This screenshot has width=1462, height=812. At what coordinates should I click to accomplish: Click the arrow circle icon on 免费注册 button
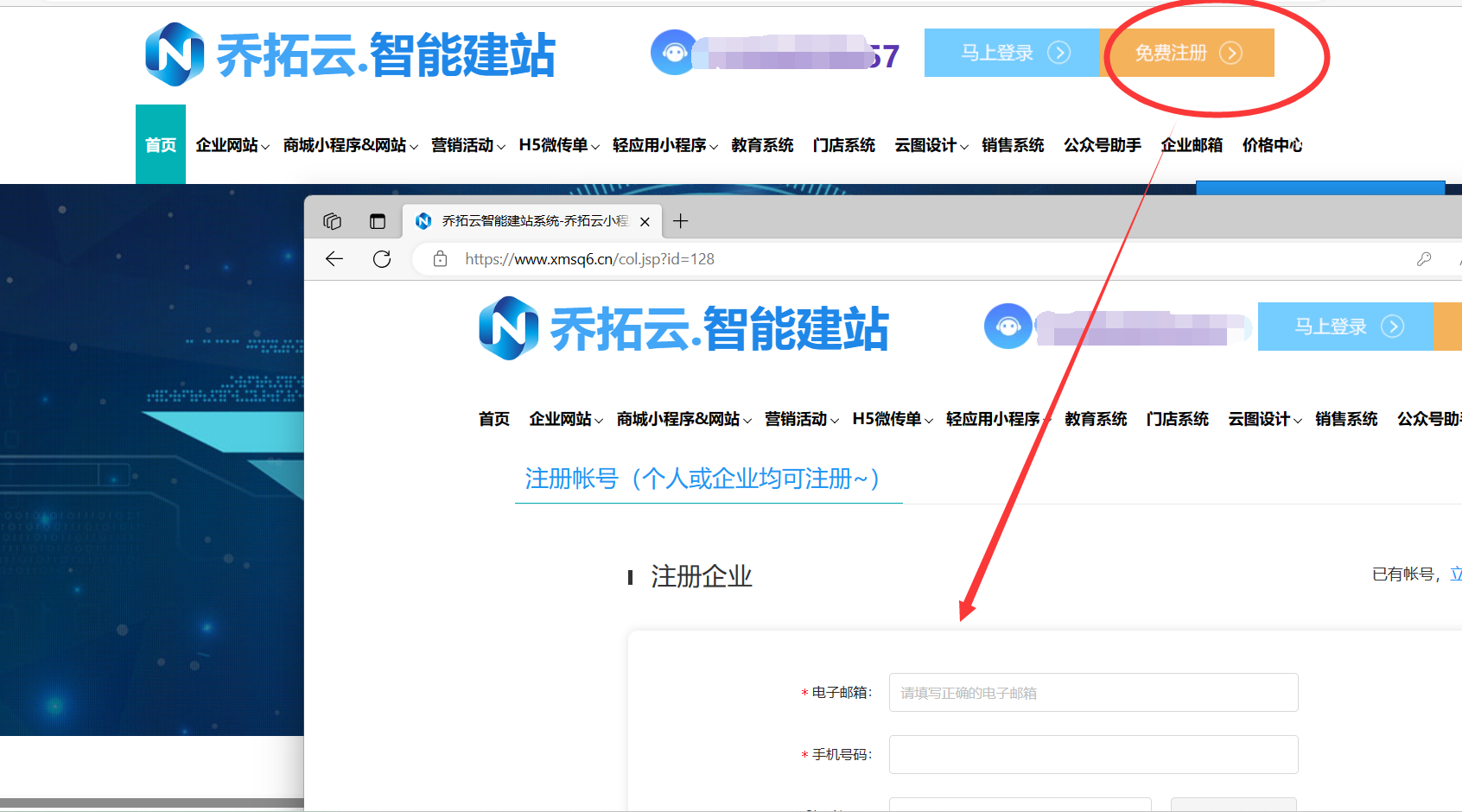[1231, 53]
